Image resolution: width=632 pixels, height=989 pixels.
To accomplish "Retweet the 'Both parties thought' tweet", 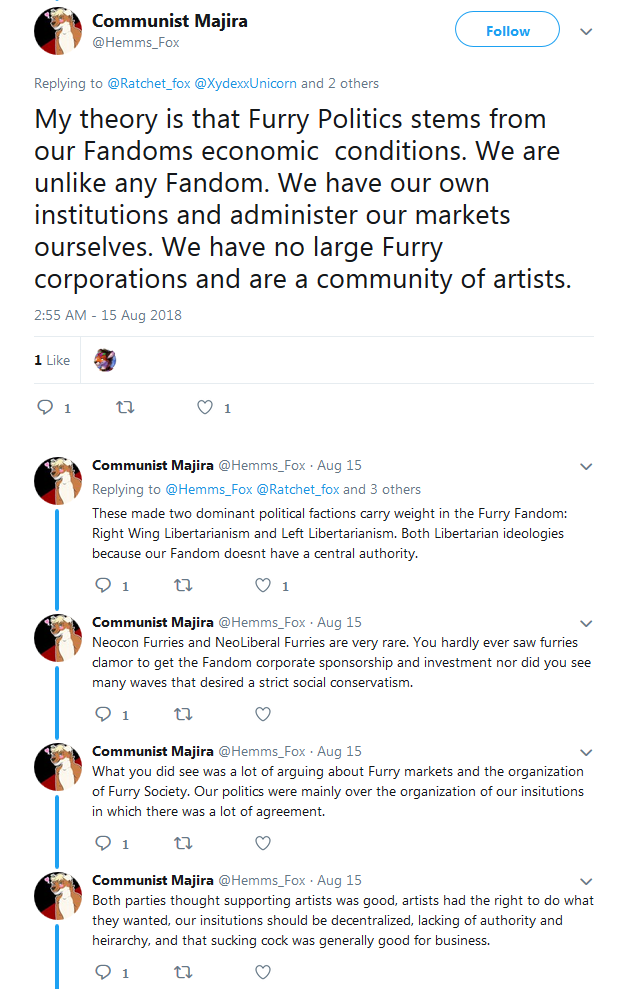I will pos(183,972).
